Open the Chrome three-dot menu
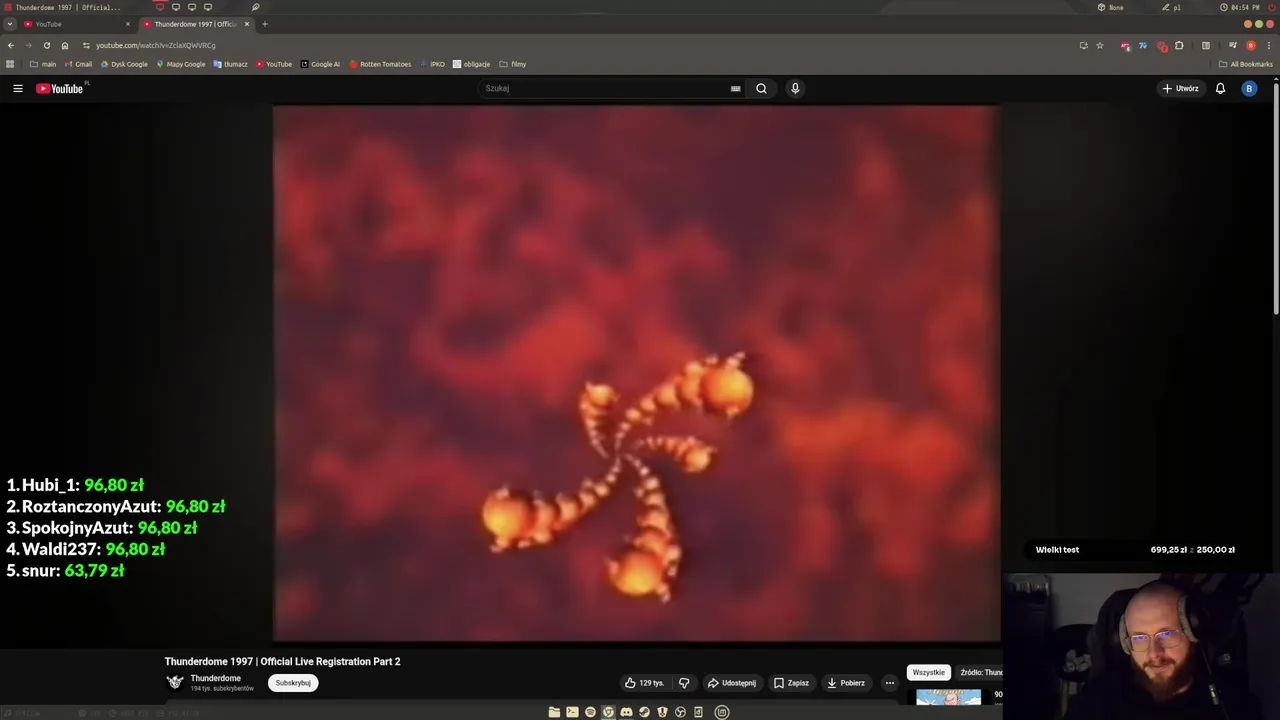 coord(1269,45)
